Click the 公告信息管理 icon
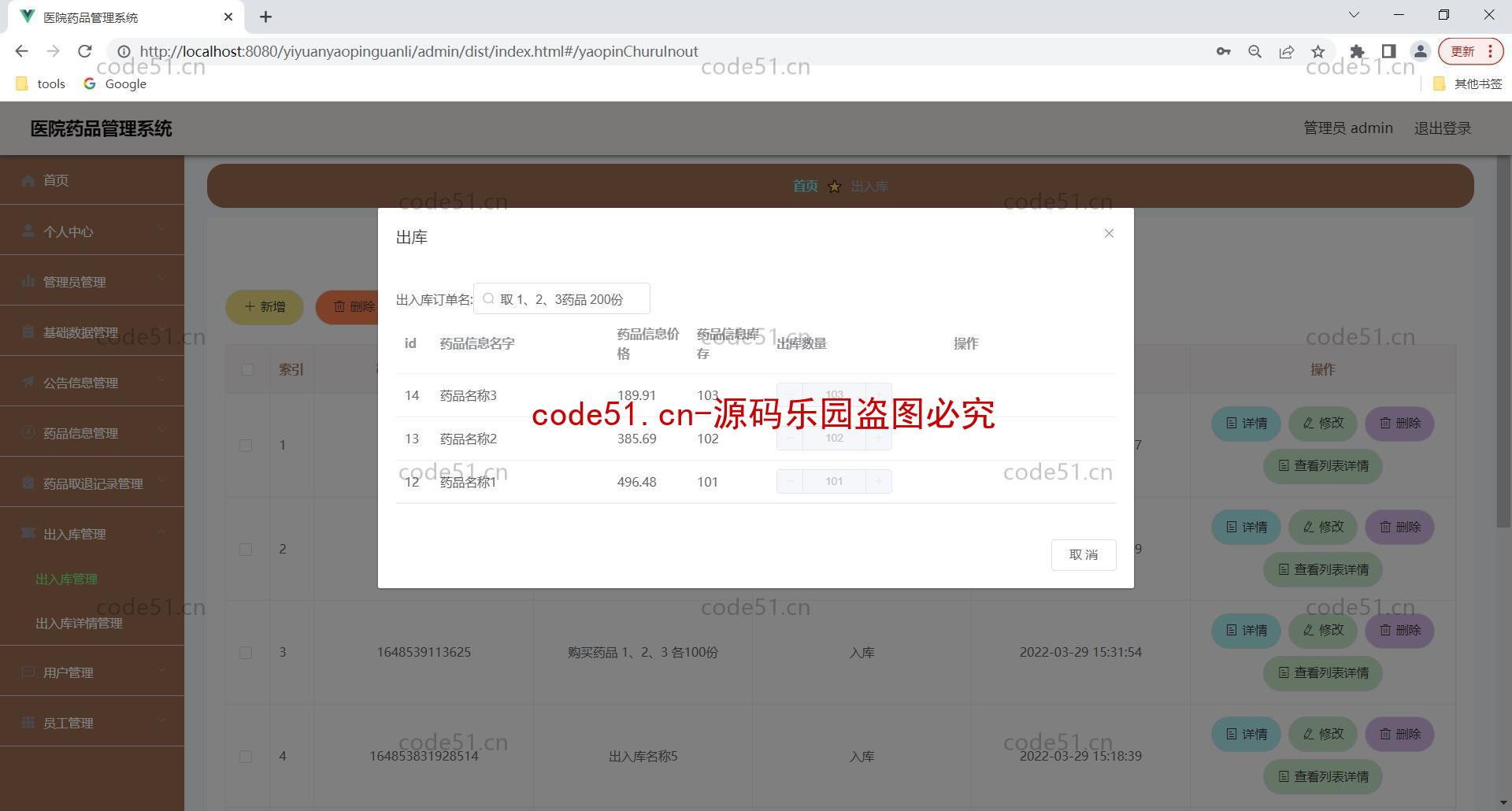This screenshot has width=1512, height=811. (28, 382)
